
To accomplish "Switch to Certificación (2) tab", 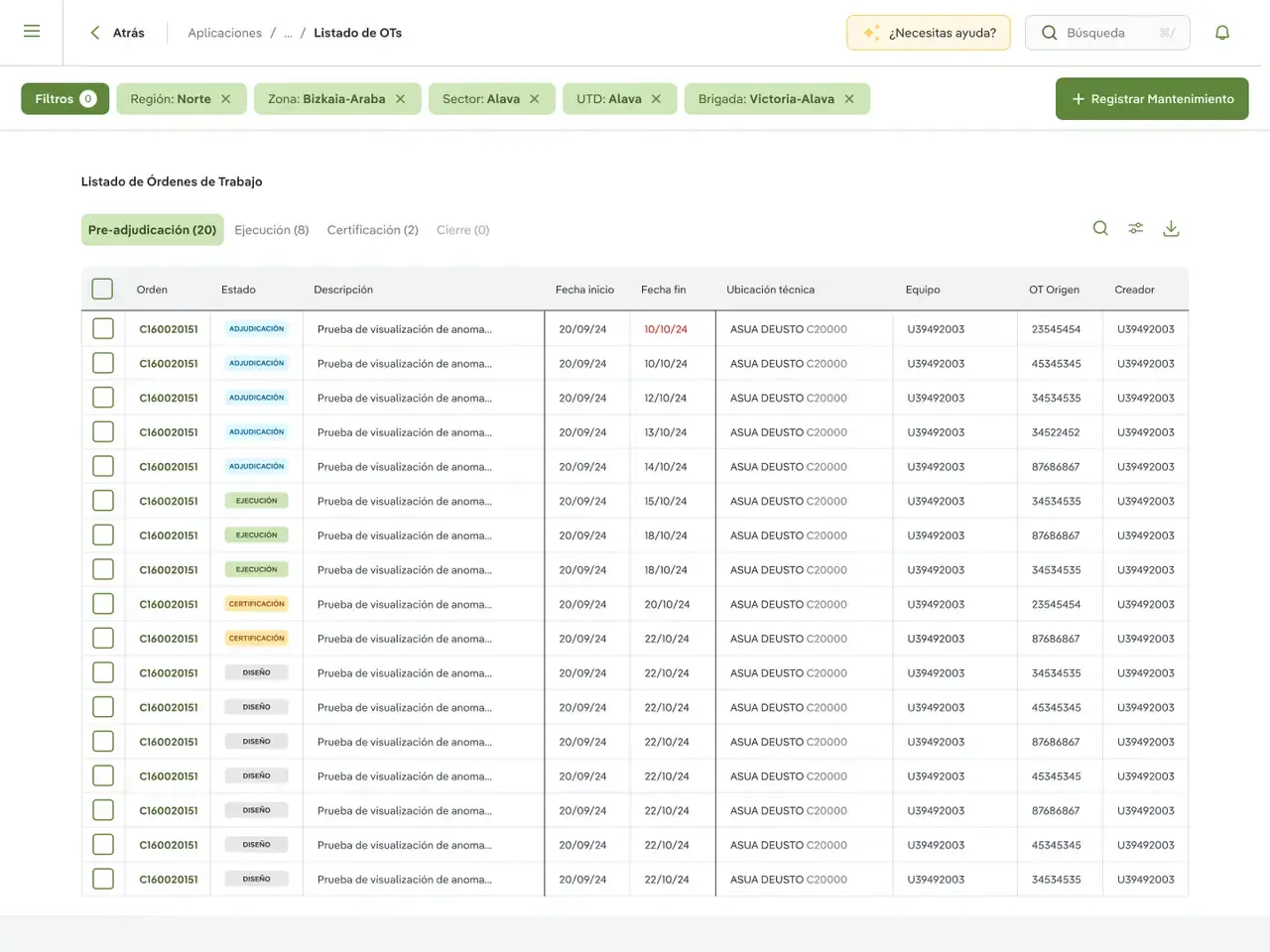I will [373, 230].
